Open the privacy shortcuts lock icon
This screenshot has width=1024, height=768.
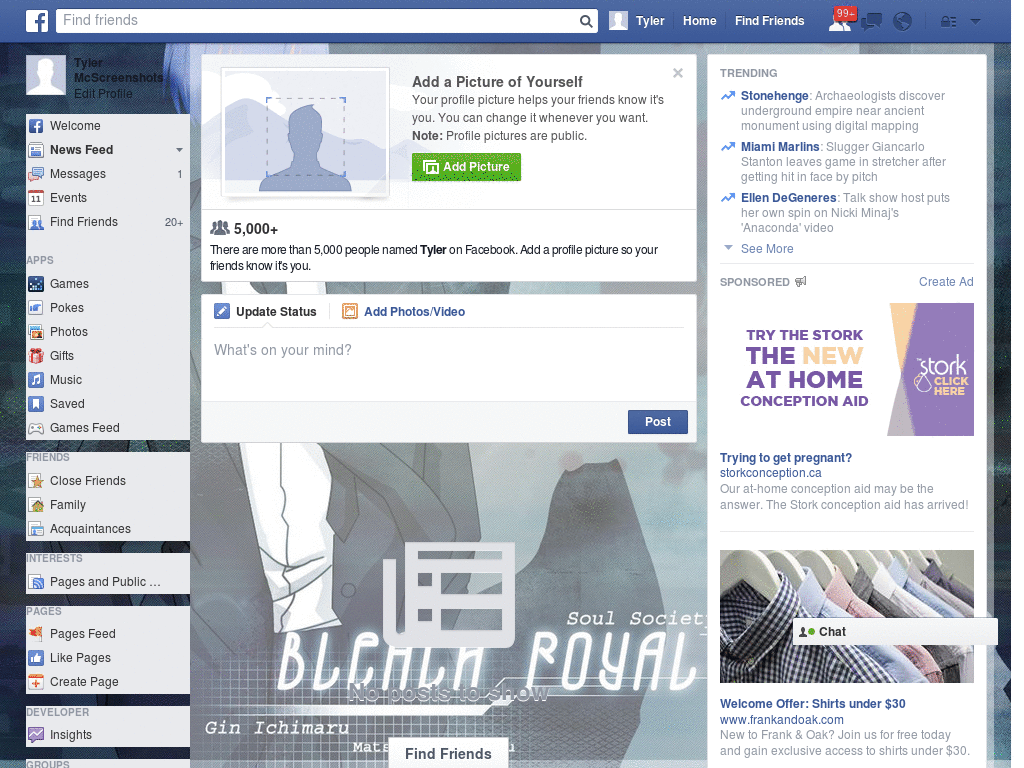pos(948,22)
